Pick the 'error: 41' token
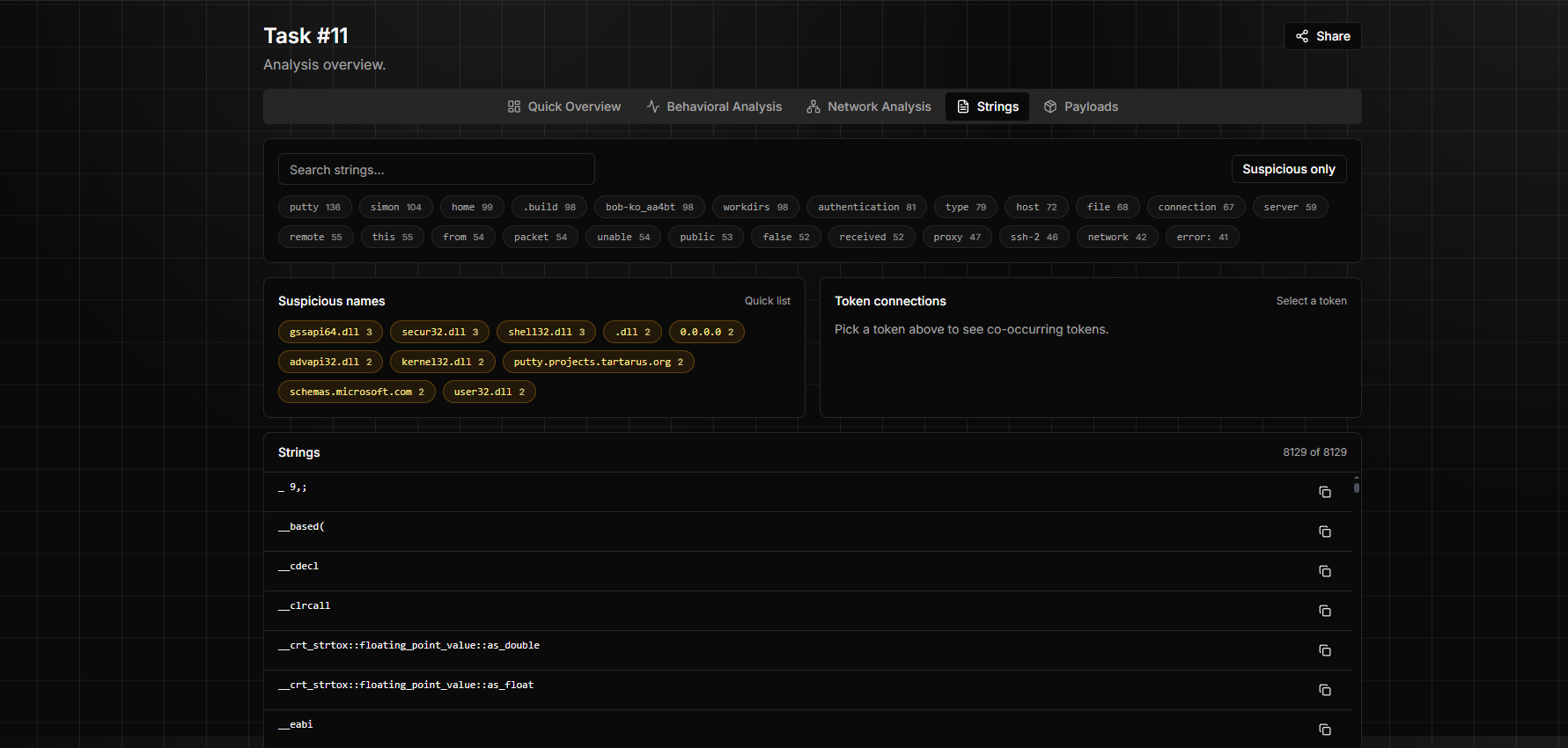 pyautogui.click(x=1203, y=237)
